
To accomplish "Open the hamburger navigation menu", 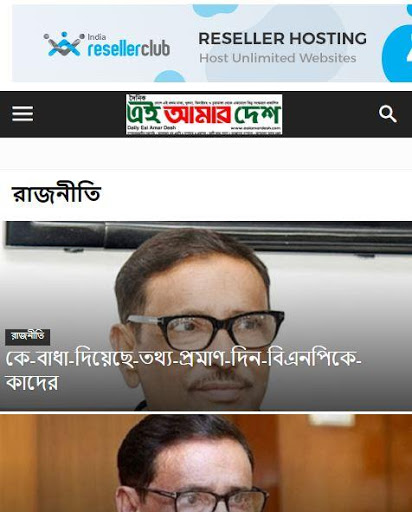I will (23, 114).
